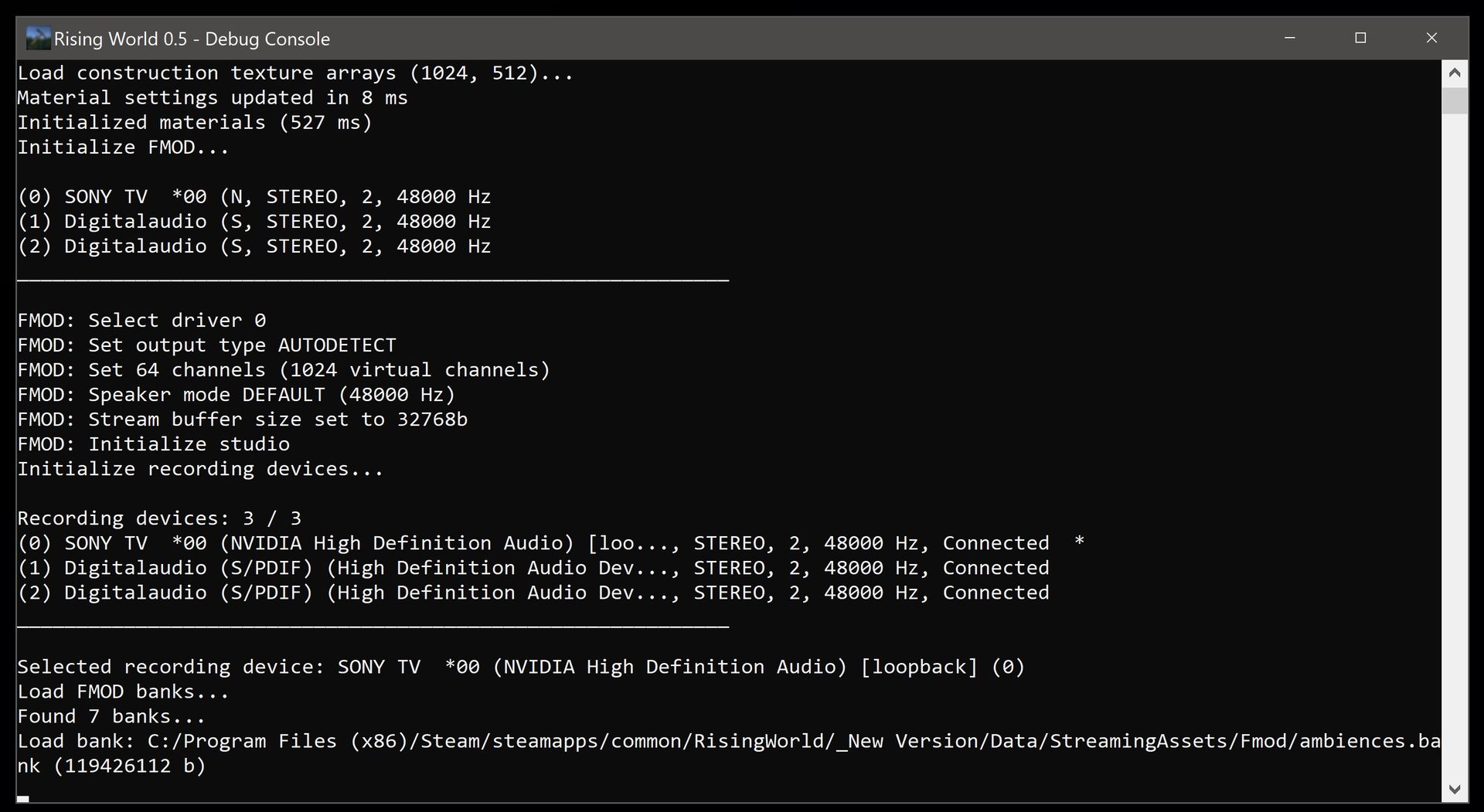Viewport: 1484px width, 812px height.
Task: Click the vertical scrollbar thumb
Action: (x=1455, y=101)
